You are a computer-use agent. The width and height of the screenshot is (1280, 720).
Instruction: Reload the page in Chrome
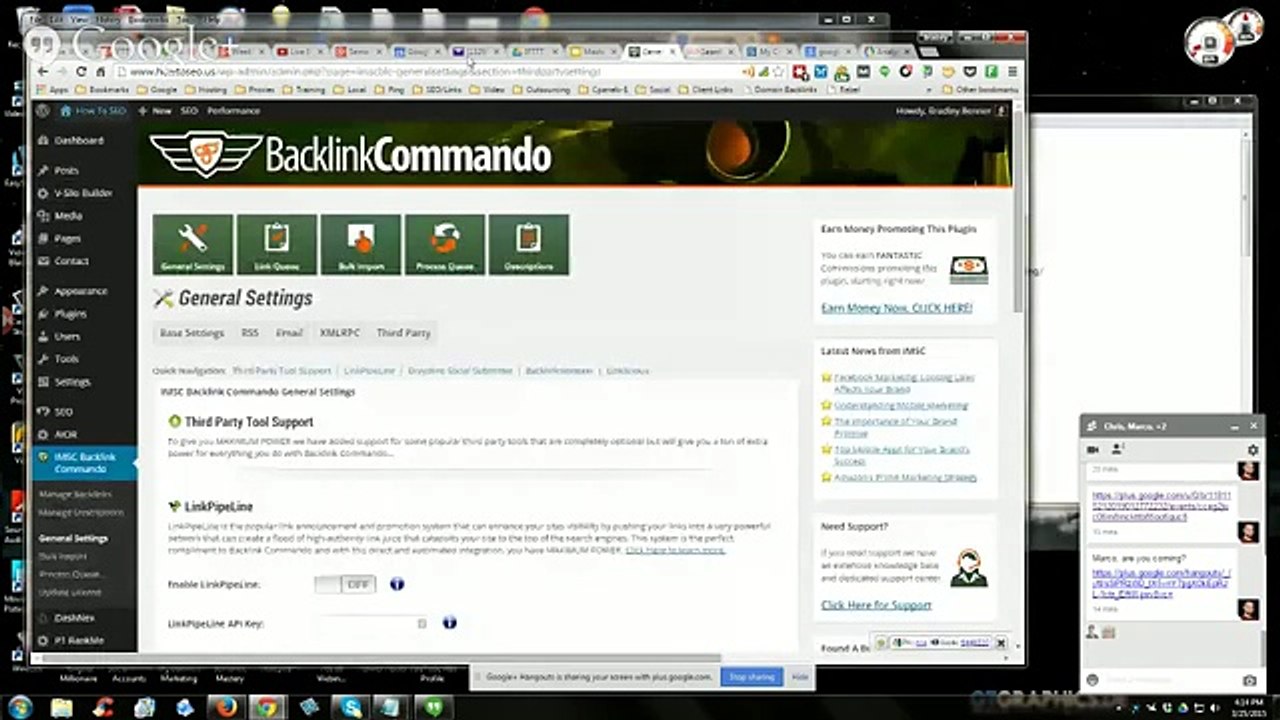point(81,72)
